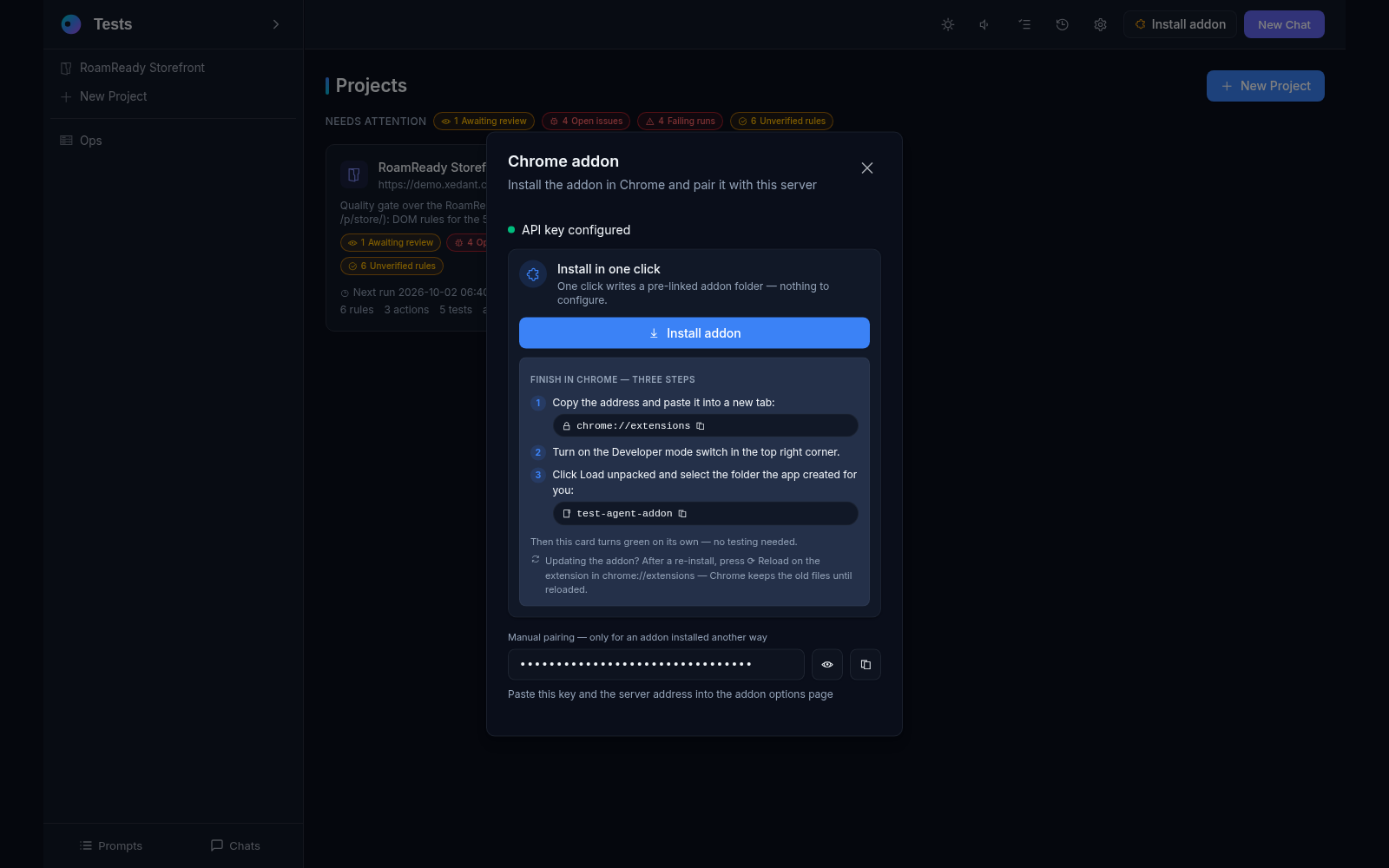
Task: Copy the chrome://extensions address
Action: 701,426
